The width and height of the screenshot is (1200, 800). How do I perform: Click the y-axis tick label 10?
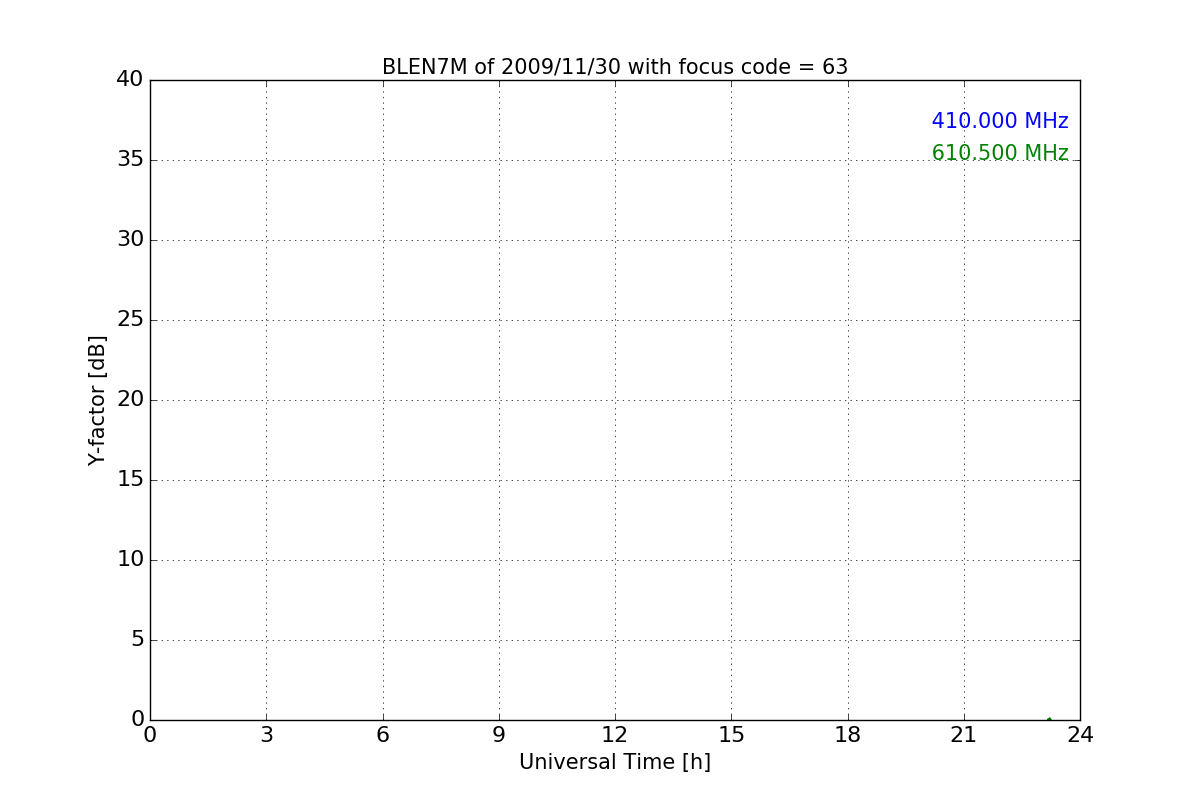click(130, 559)
